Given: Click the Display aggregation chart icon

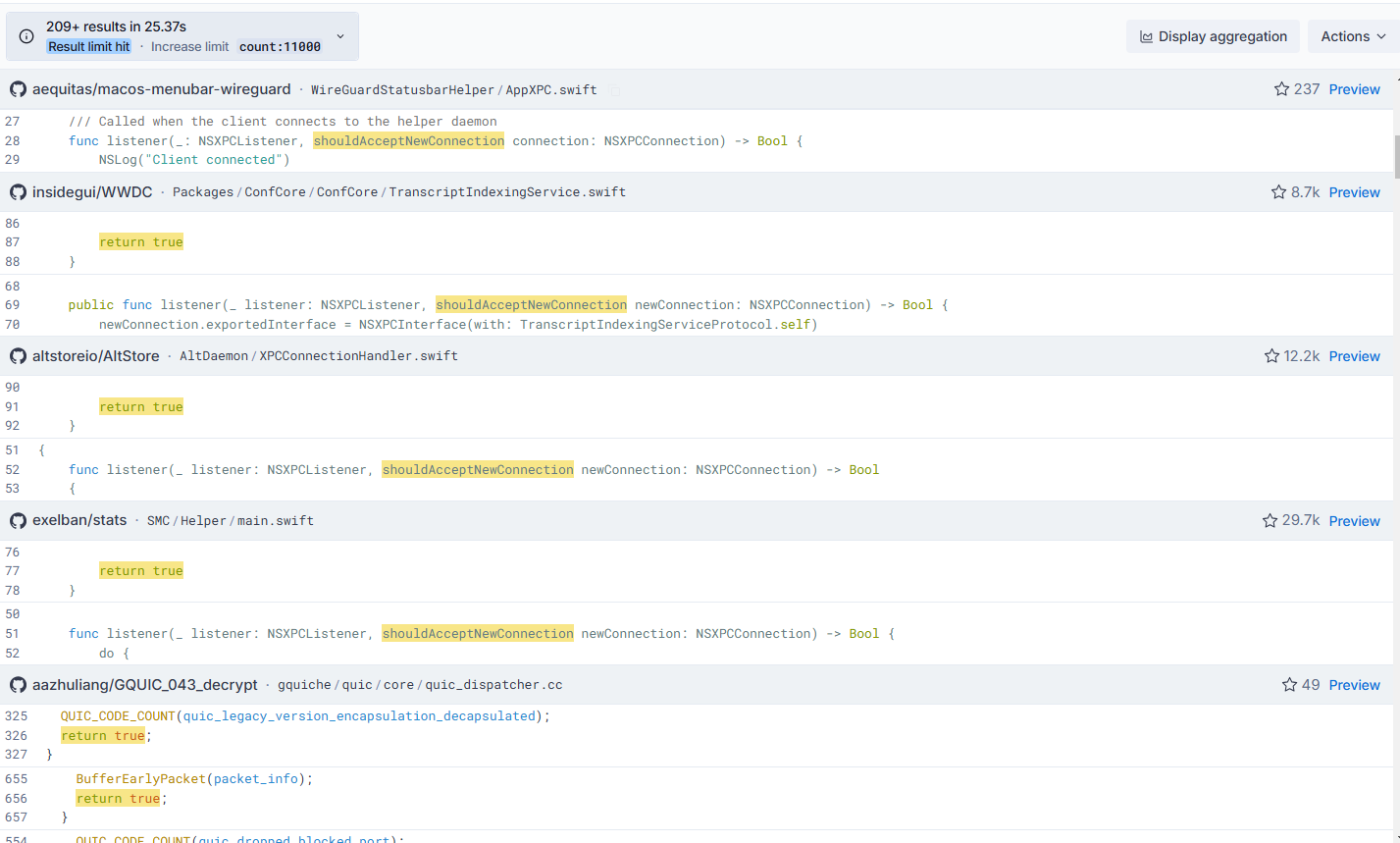Looking at the screenshot, I should tap(1146, 36).
